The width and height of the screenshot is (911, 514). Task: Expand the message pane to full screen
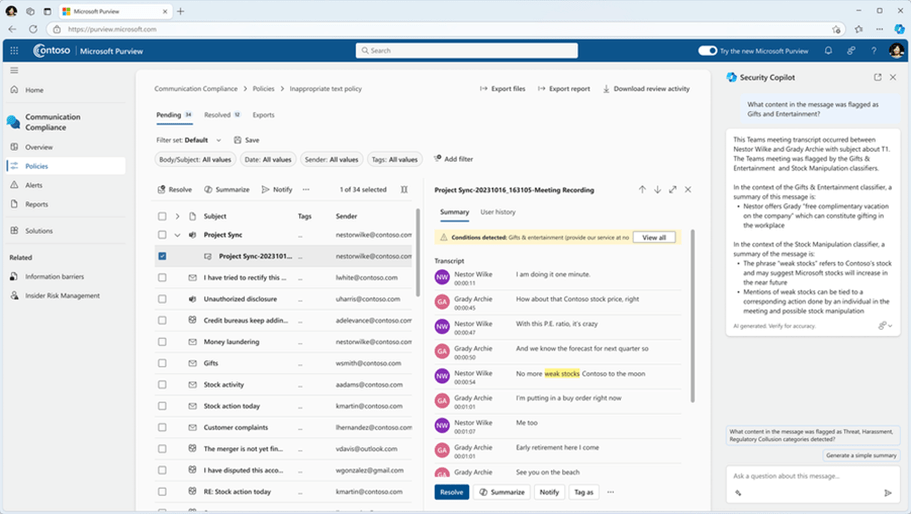[x=673, y=189]
